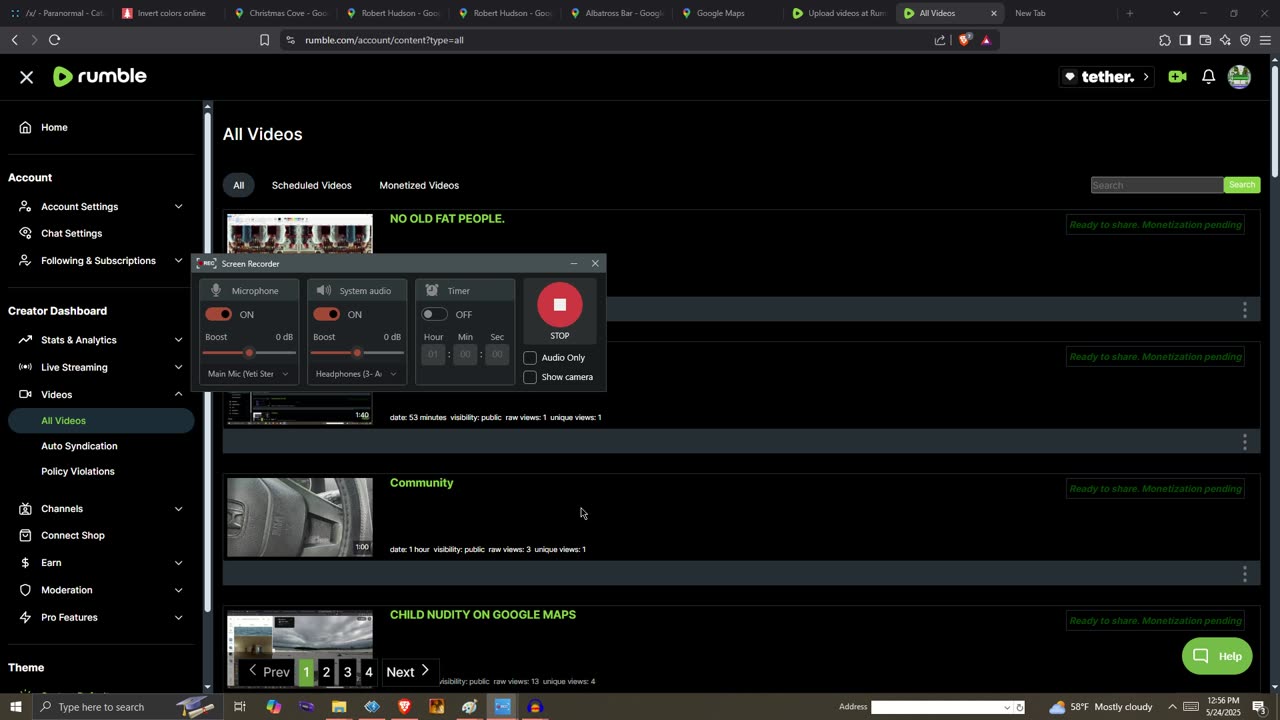
Task: Go to page 2 of videos
Action: coord(326,672)
